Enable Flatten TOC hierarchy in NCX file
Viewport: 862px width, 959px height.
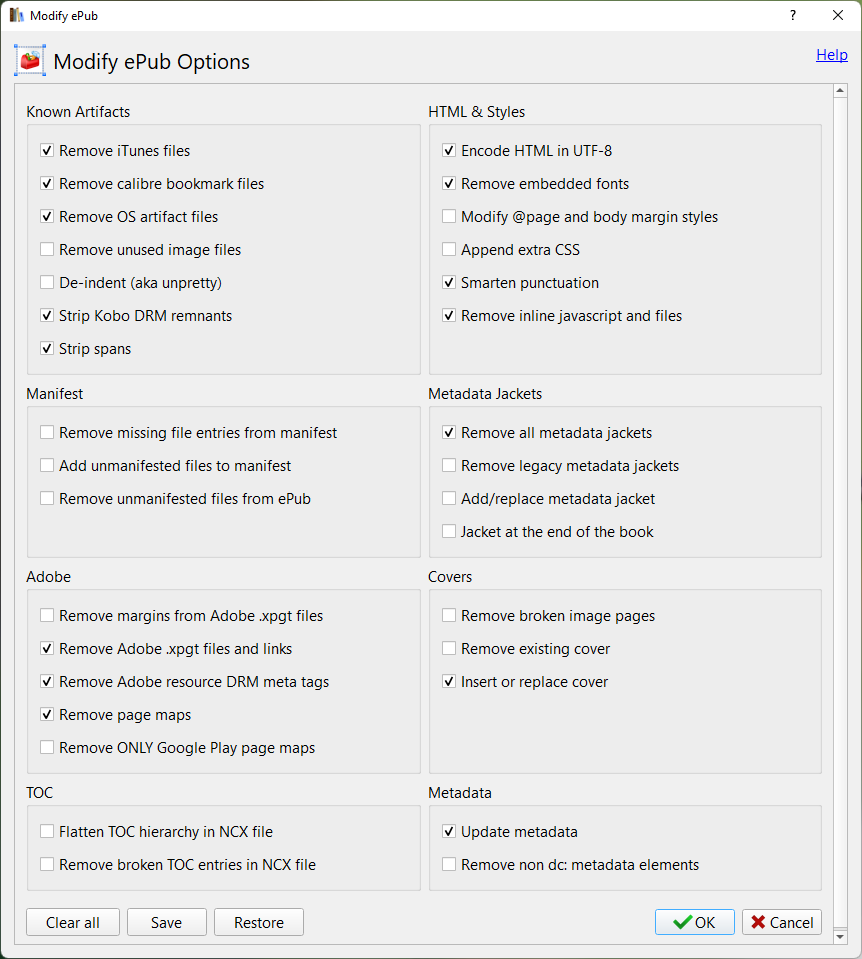47,832
